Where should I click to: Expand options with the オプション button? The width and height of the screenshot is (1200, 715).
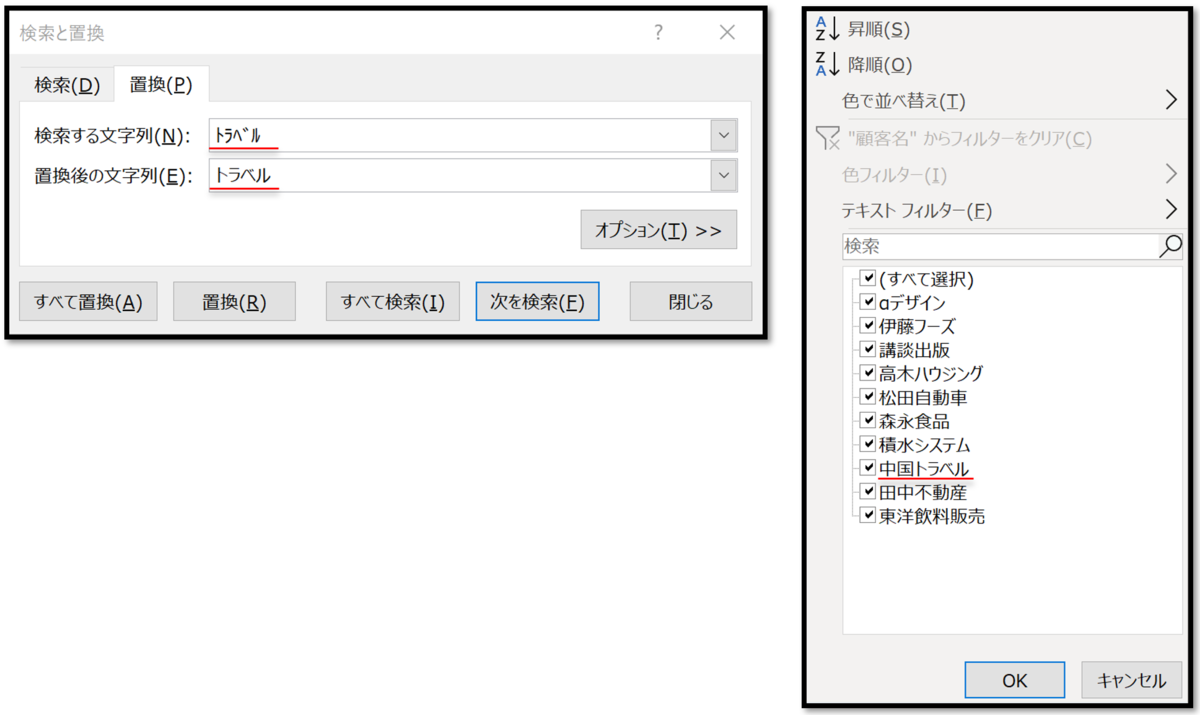658,229
